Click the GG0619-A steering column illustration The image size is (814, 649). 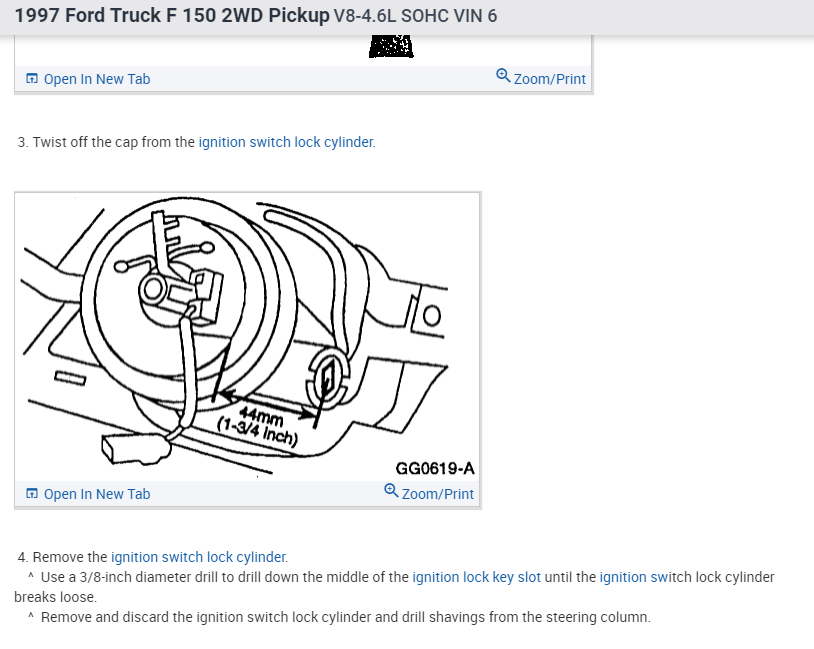pyautogui.click(x=247, y=336)
